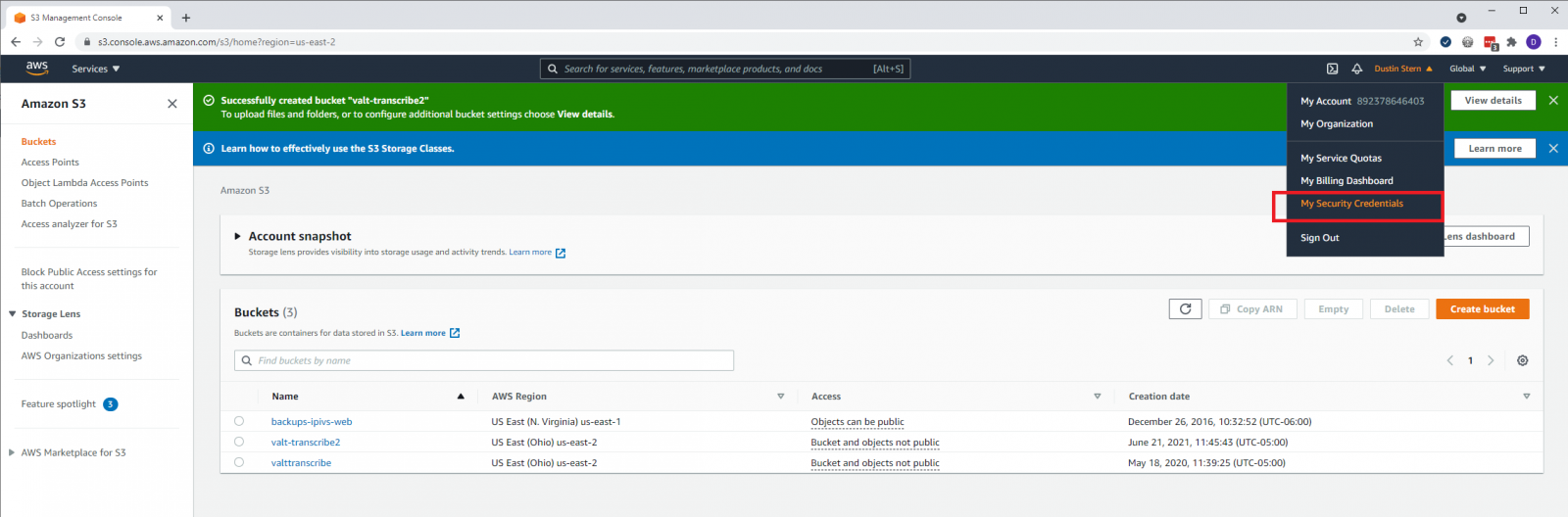
Task: Open AWS CloudShell terminal icon
Action: pyautogui.click(x=1332, y=69)
